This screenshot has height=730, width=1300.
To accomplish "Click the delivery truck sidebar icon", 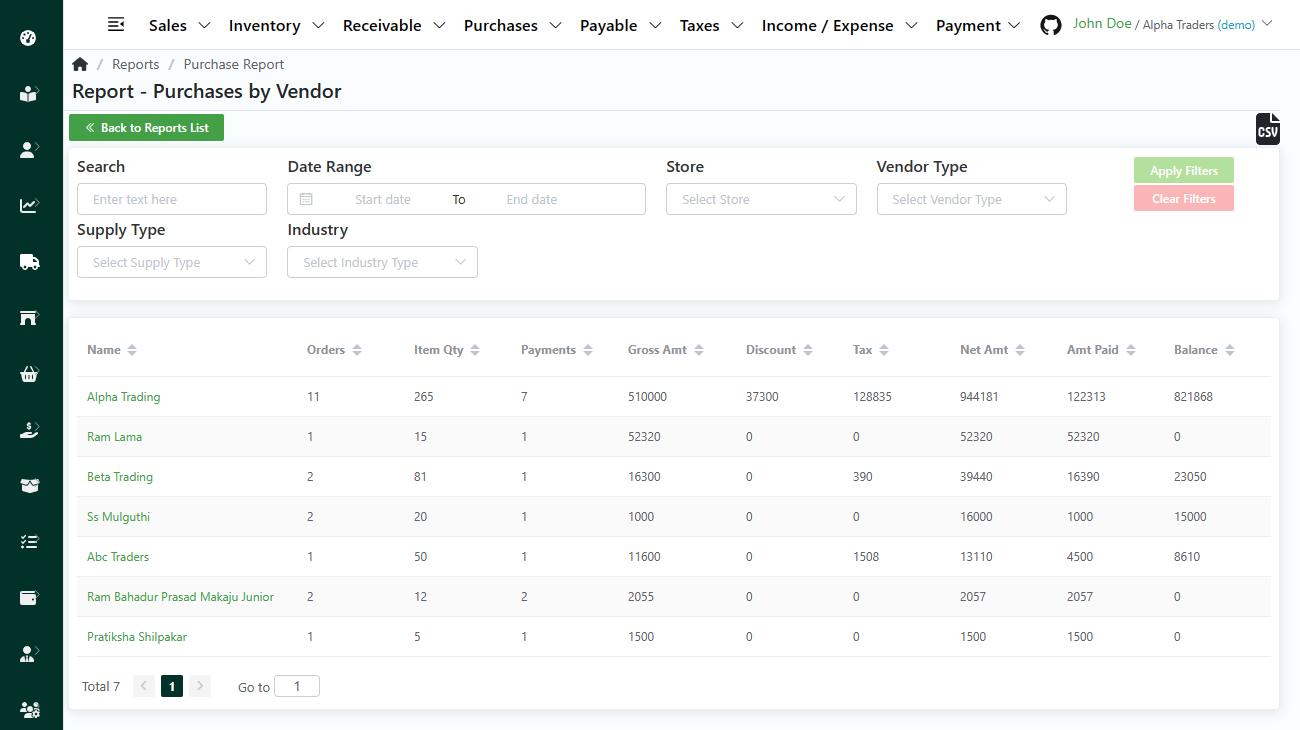I will tap(29, 262).
